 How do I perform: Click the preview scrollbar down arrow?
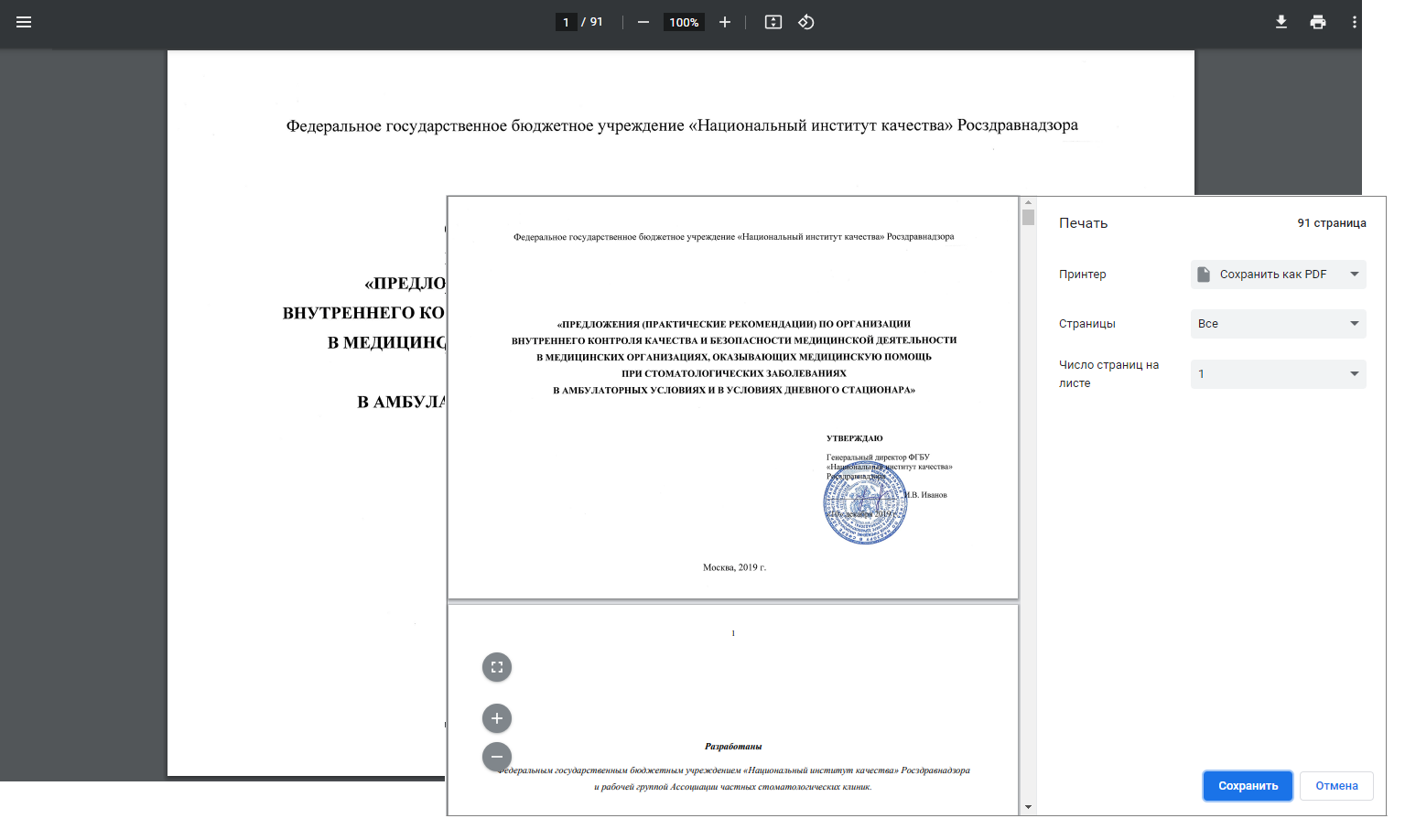pyautogui.click(x=1029, y=807)
